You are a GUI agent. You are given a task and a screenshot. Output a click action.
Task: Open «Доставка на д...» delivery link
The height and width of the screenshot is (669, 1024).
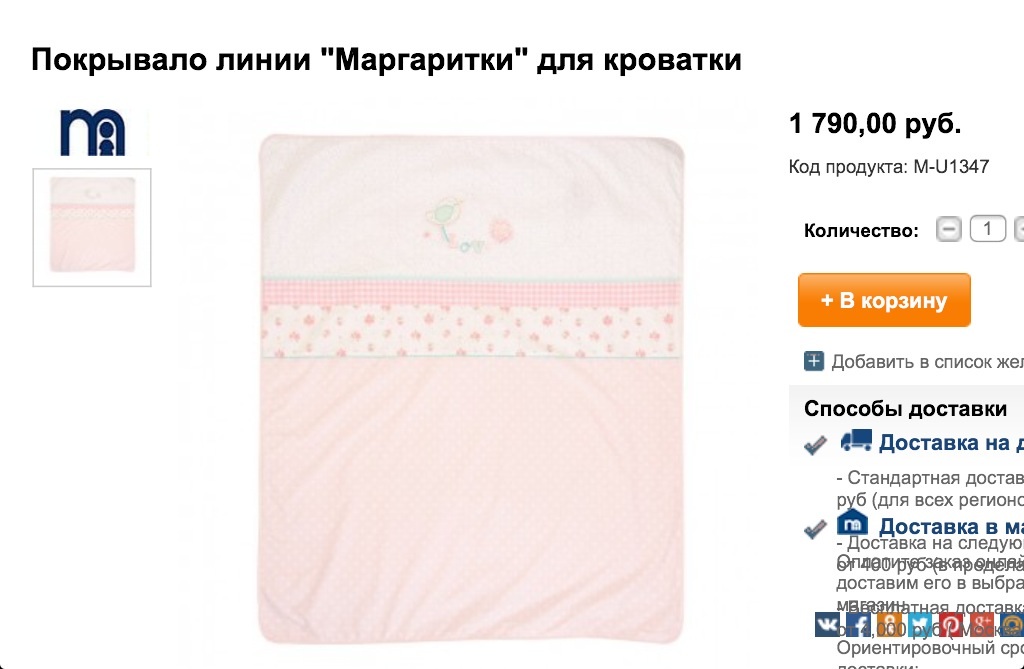click(951, 442)
